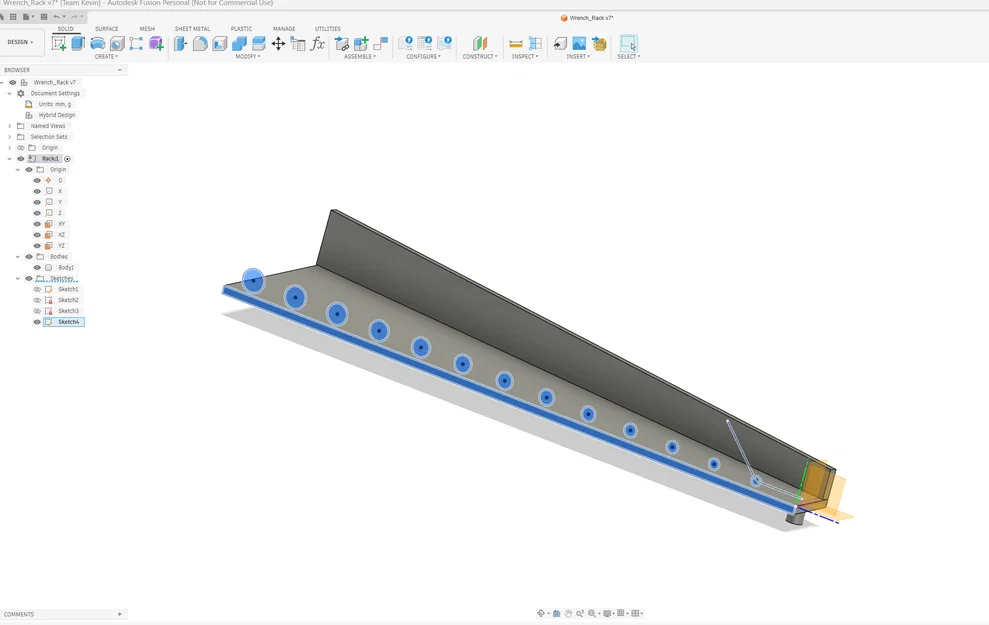Open the Create dropdown menu
This screenshot has height=625, width=989.
click(x=107, y=57)
